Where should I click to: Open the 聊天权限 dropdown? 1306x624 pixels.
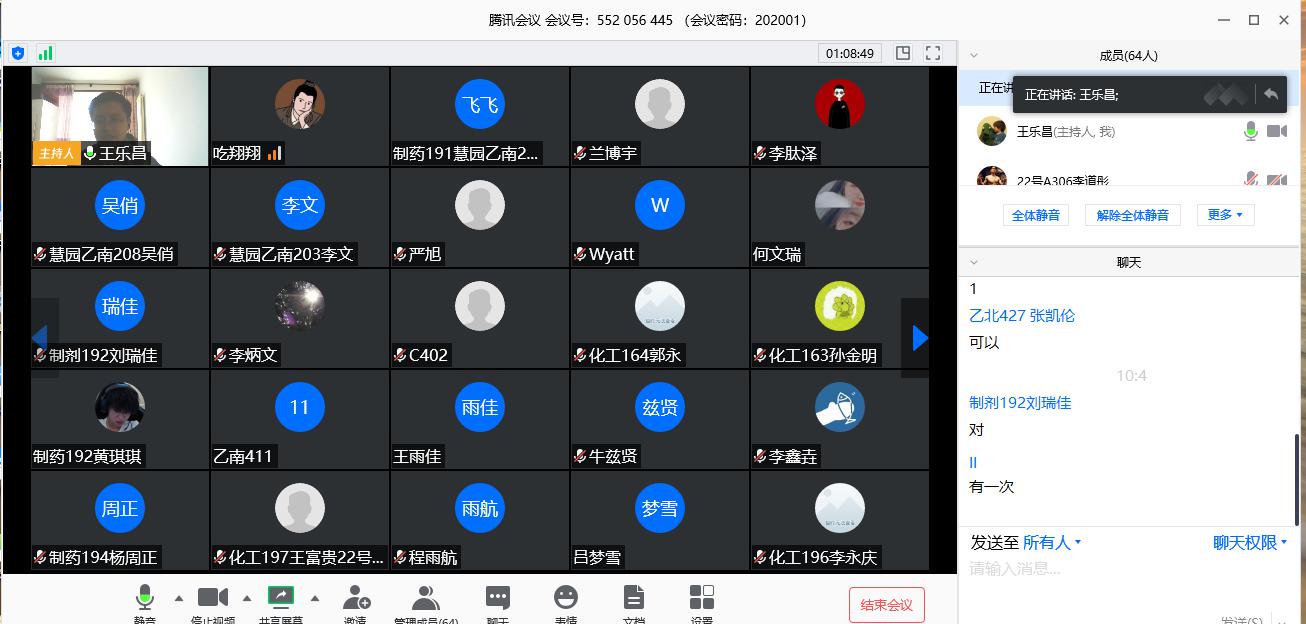point(1250,542)
